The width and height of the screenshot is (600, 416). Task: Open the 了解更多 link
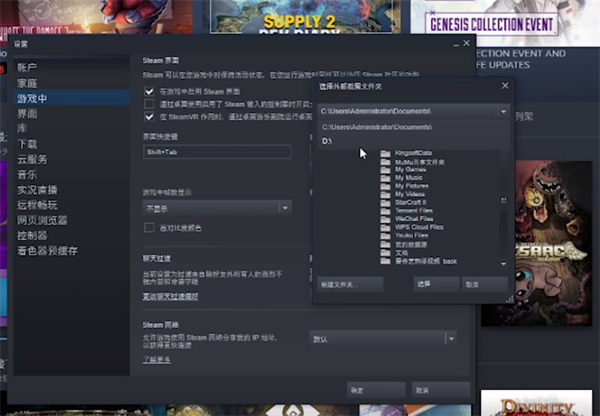pos(157,360)
